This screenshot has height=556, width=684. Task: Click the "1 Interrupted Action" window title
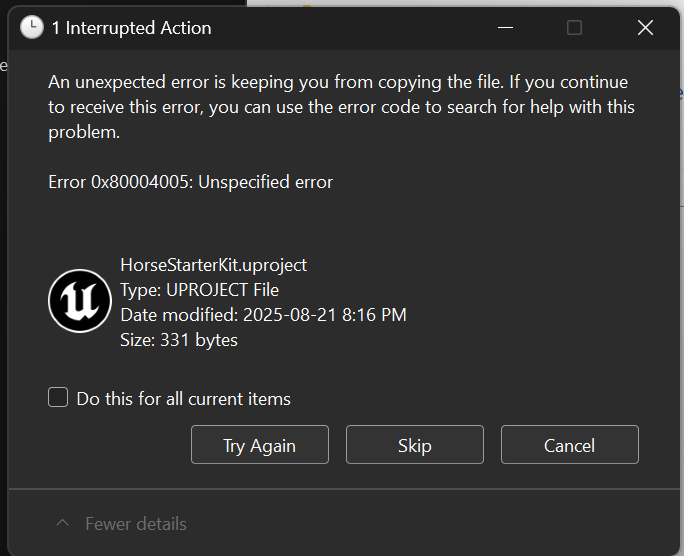[x=131, y=28]
